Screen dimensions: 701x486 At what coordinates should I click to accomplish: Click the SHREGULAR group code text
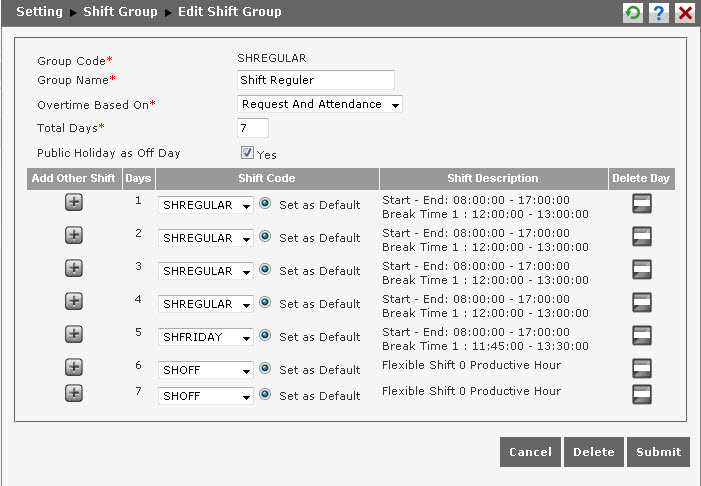pyautogui.click(x=272, y=58)
